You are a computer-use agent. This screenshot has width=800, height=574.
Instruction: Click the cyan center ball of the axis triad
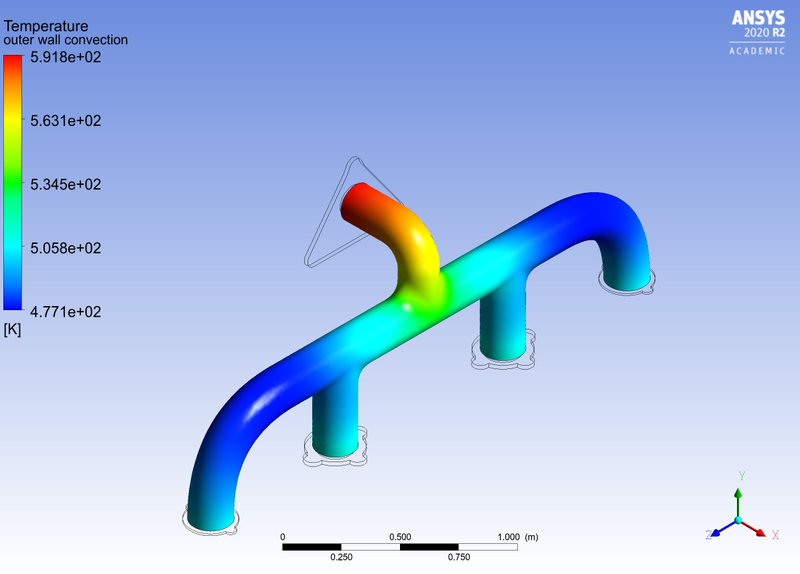738,520
